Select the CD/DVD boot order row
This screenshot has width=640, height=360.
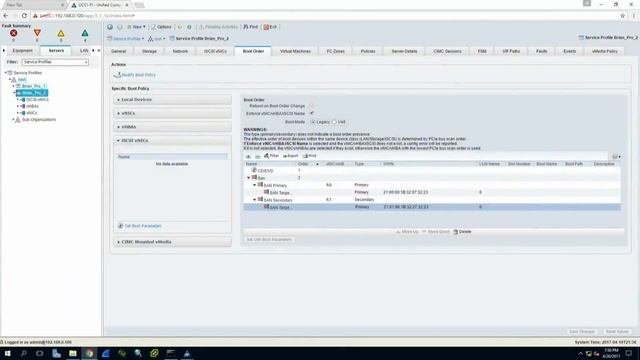click(x=432, y=171)
